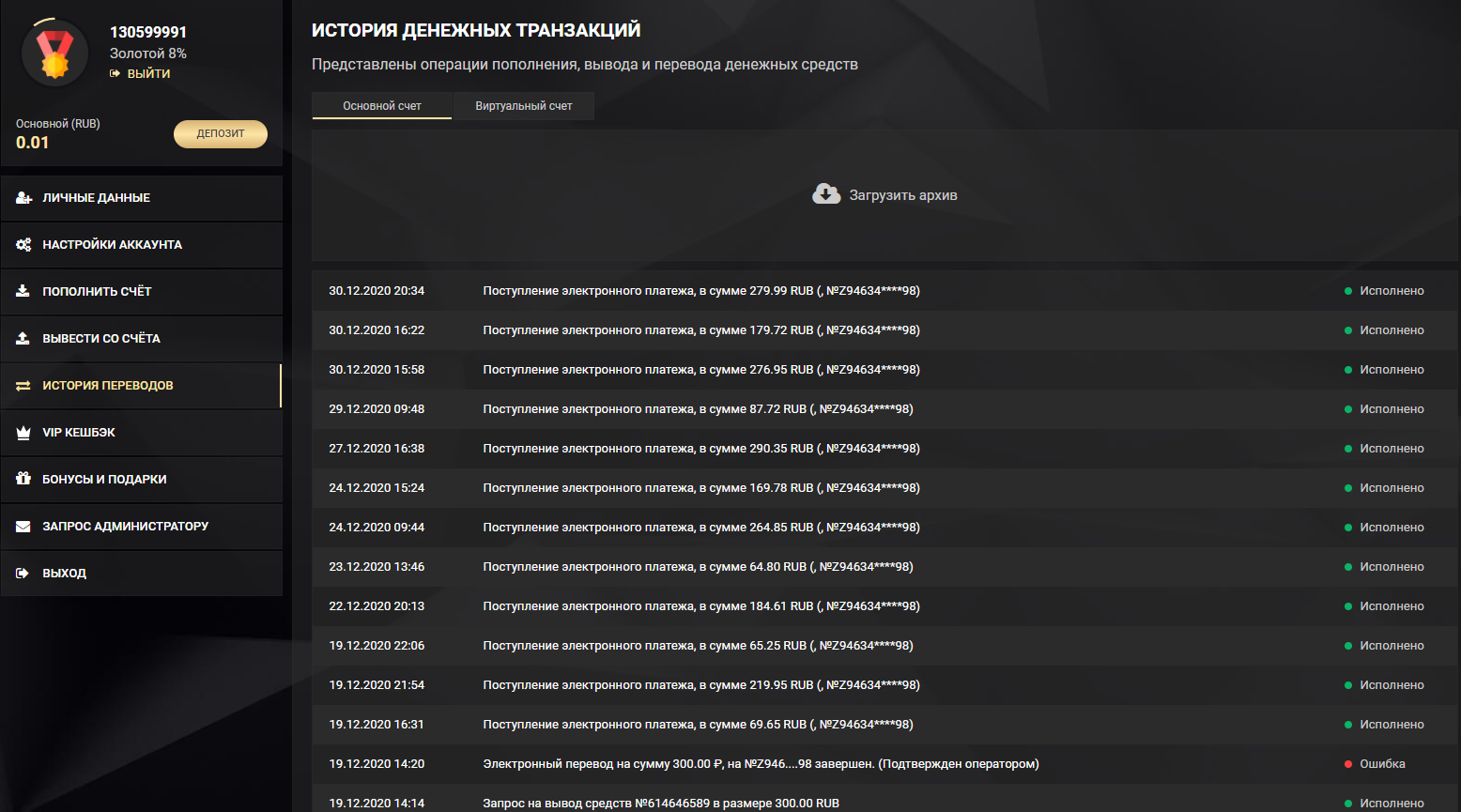Click the ВЫХОД sidebar menu item
The image size is (1461, 812).
pyautogui.click(x=64, y=574)
